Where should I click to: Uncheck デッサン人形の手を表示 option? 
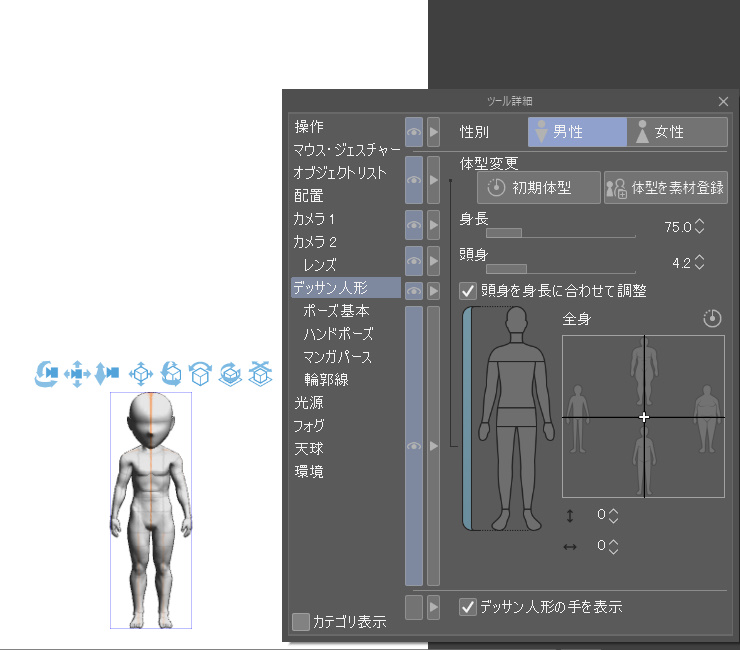(468, 606)
